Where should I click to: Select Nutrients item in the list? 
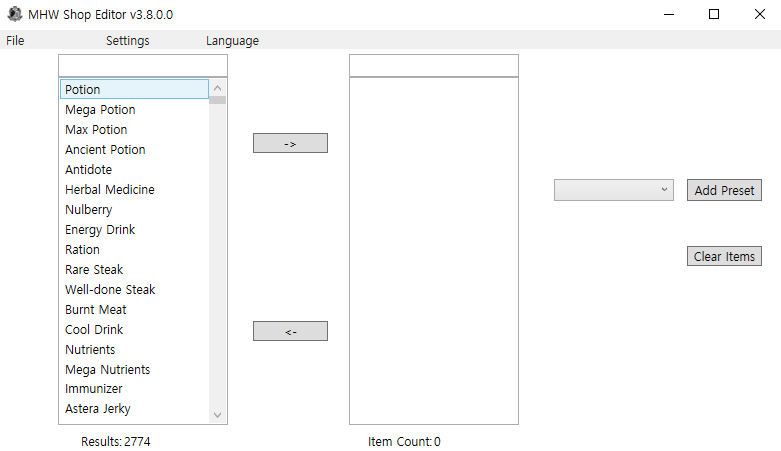tap(134, 349)
